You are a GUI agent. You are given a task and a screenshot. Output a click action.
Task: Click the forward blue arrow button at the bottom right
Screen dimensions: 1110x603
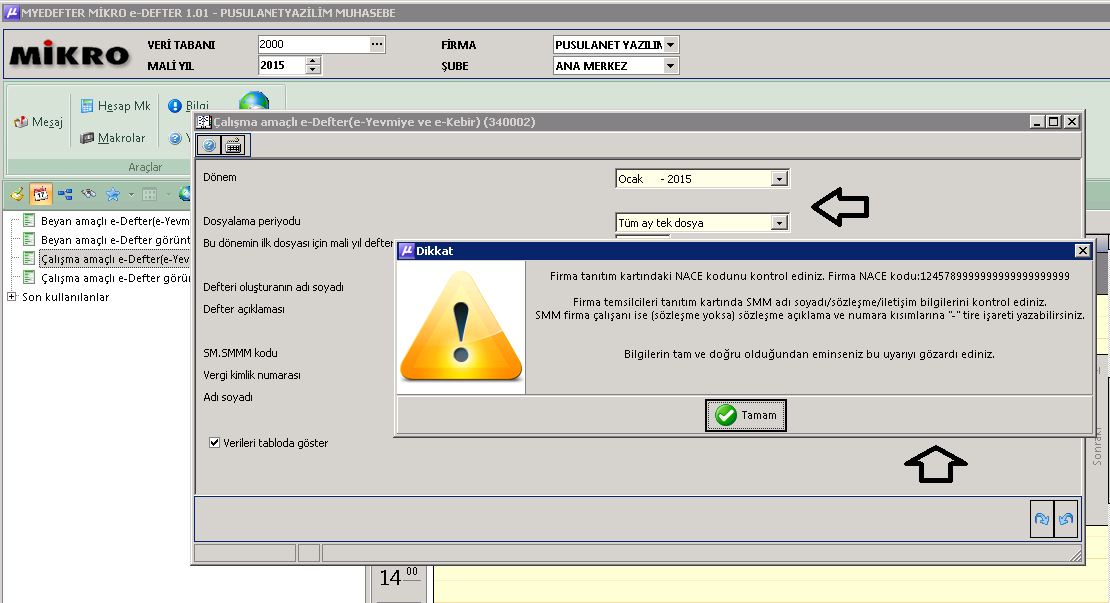pyautogui.click(x=1041, y=519)
